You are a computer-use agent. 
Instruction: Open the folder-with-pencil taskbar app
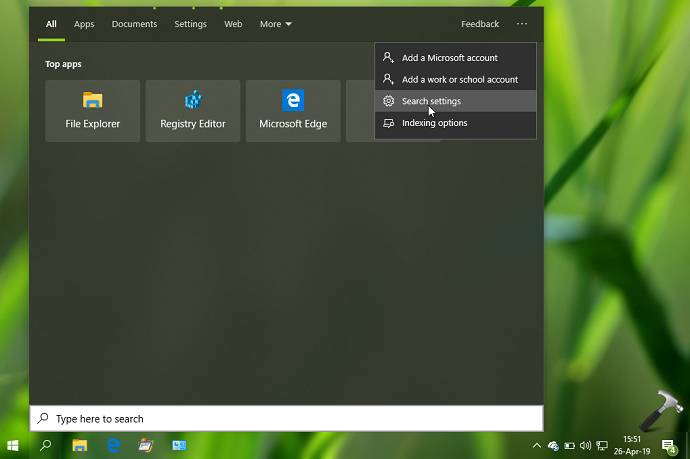click(146, 446)
